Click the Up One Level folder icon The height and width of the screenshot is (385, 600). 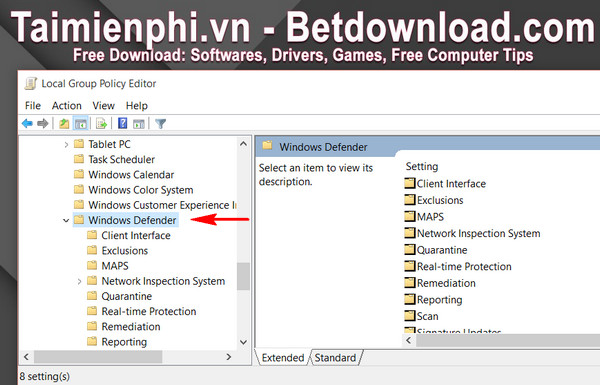click(x=64, y=124)
